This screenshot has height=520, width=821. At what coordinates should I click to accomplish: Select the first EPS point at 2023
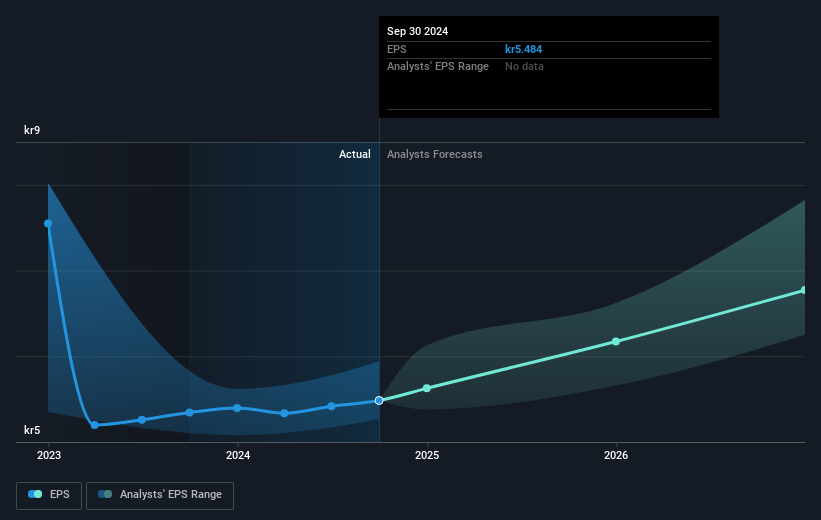(48, 224)
